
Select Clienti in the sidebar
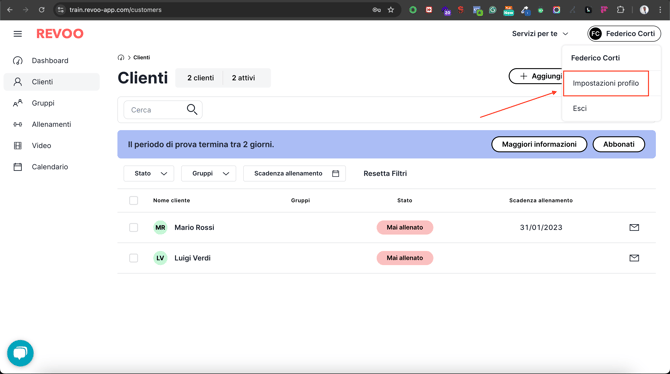tap(52, 82)
